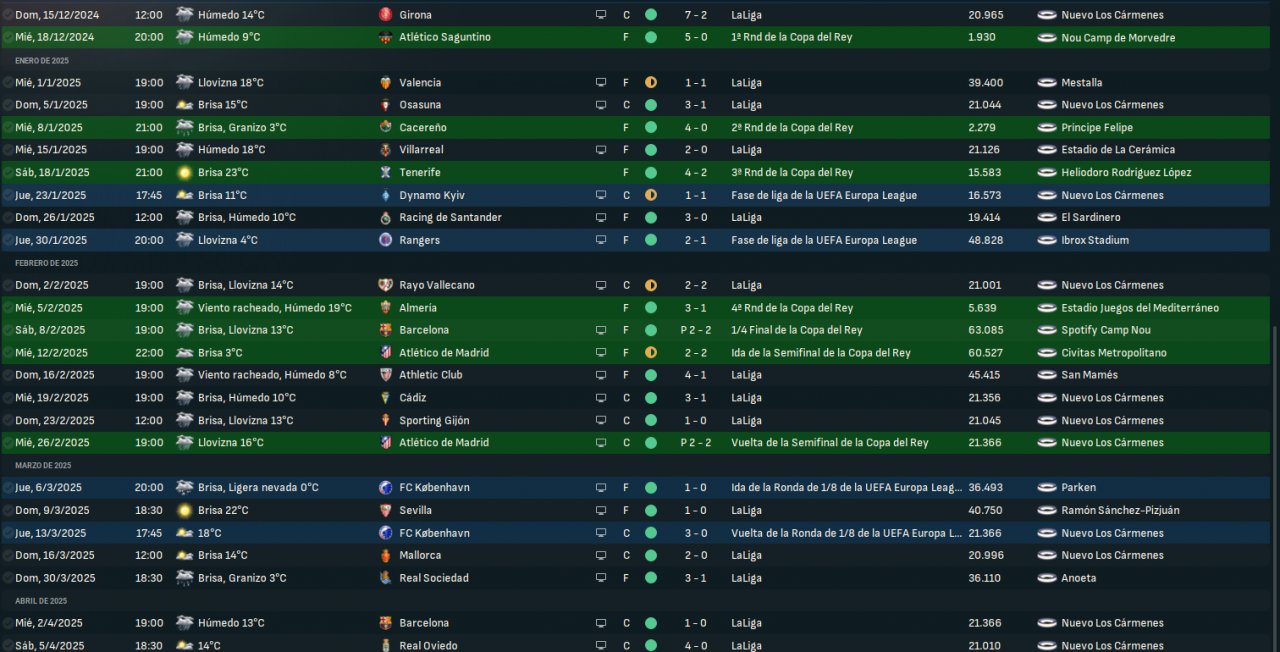This screenshot has width=1280, height=652.
Task: Open the 7 - 2 result against Girona
Action: click(698, 15)
